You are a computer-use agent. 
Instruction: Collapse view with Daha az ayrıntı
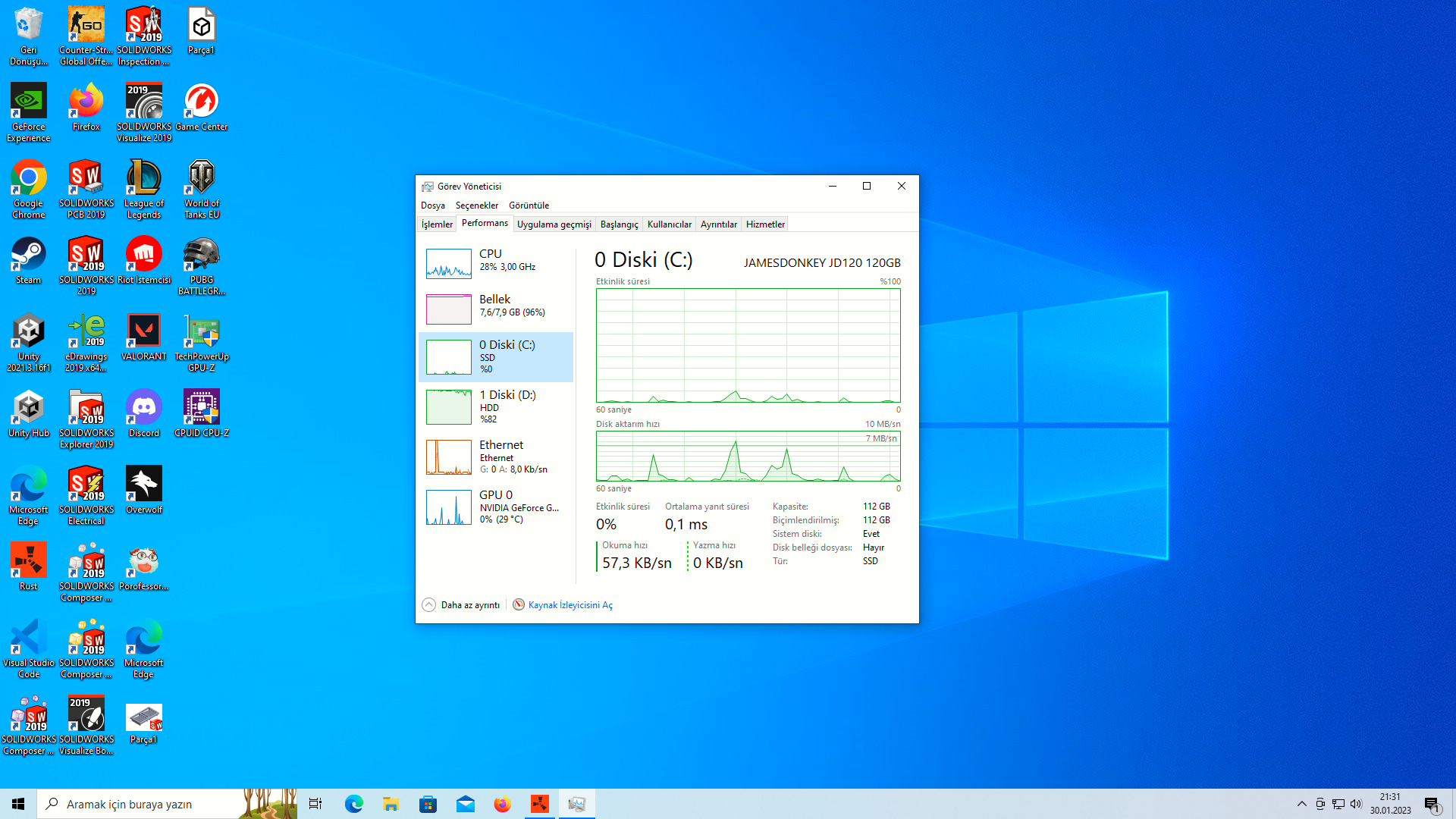click(461, 605)
